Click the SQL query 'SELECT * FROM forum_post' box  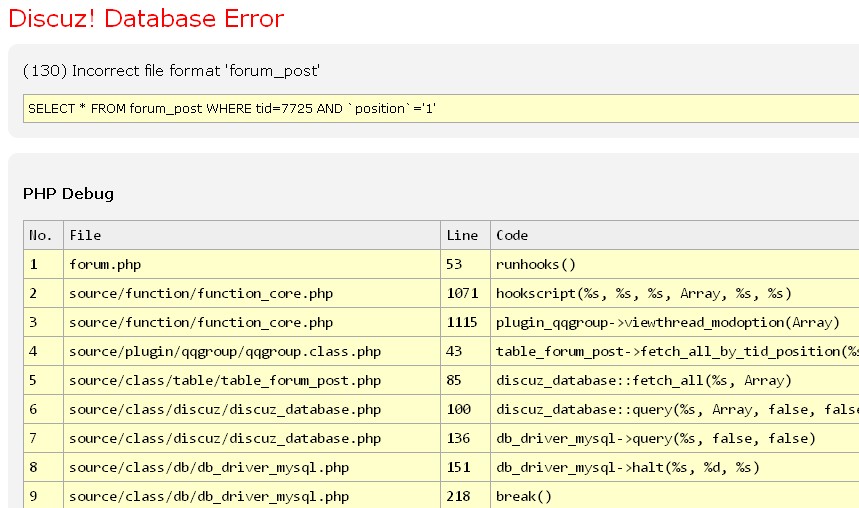(x=441, y=109)
